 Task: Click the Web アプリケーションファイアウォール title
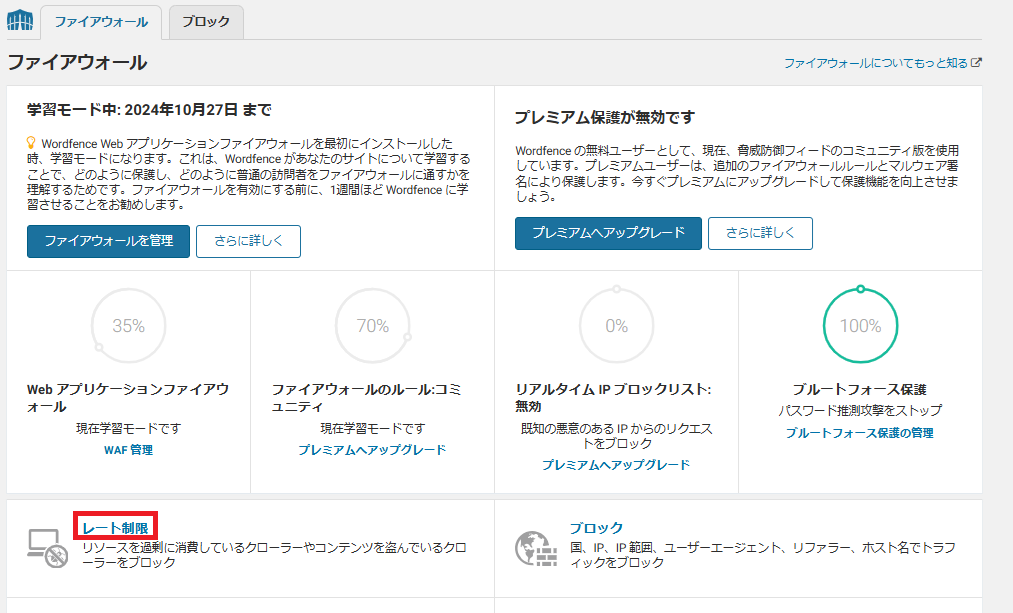(128, 398)
